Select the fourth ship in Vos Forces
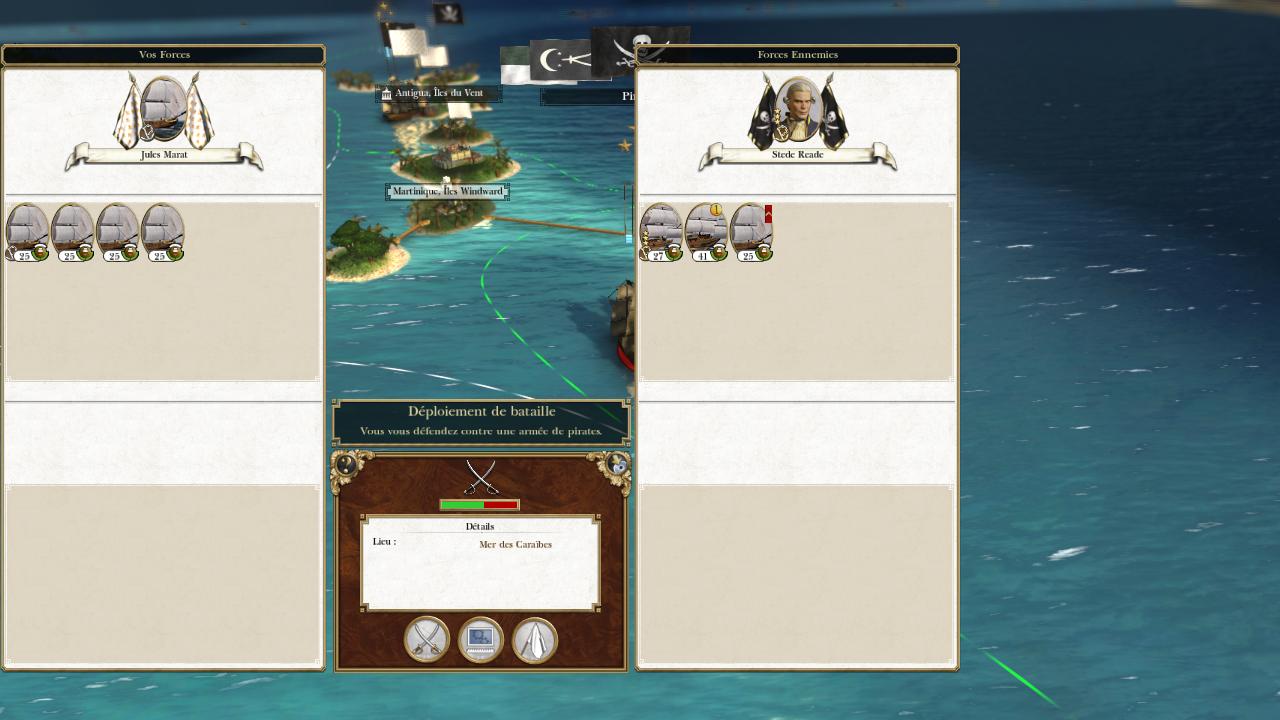This screenshot has width=1280, height=720. [x=162, y=232]
